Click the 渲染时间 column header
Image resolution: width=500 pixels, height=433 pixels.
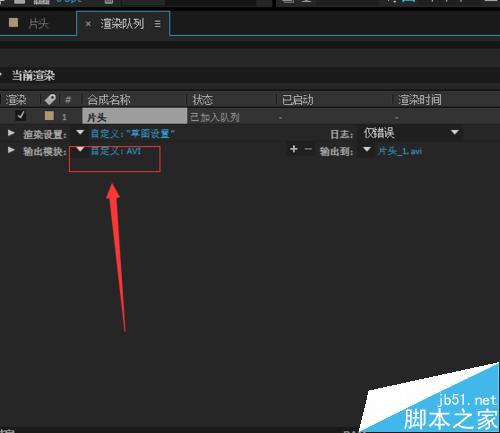point(420,100)
